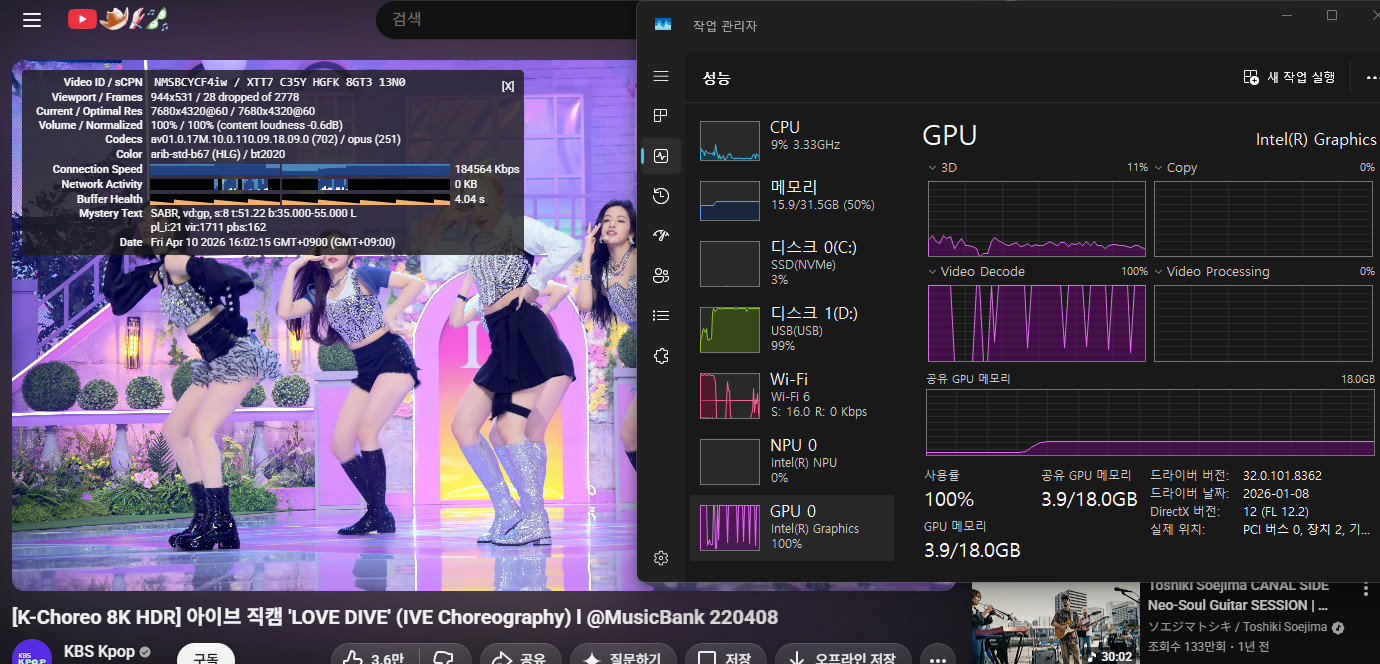Screen dimensions: 1380x664
Task: Open the Processes tab icon in Task Manager
Action: [661, 116]
